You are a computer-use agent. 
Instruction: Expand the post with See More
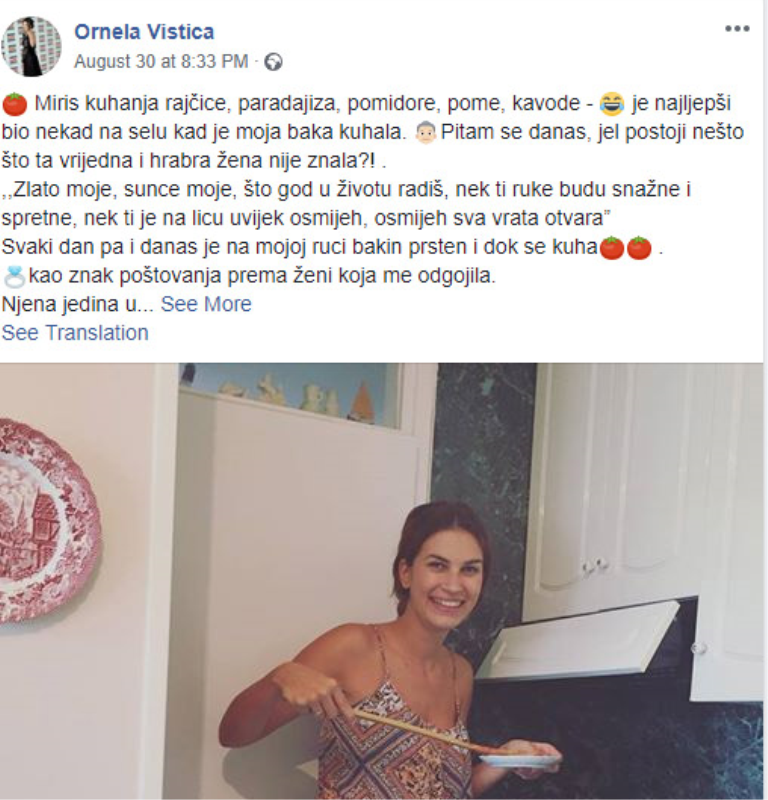[x=206, y=304]
